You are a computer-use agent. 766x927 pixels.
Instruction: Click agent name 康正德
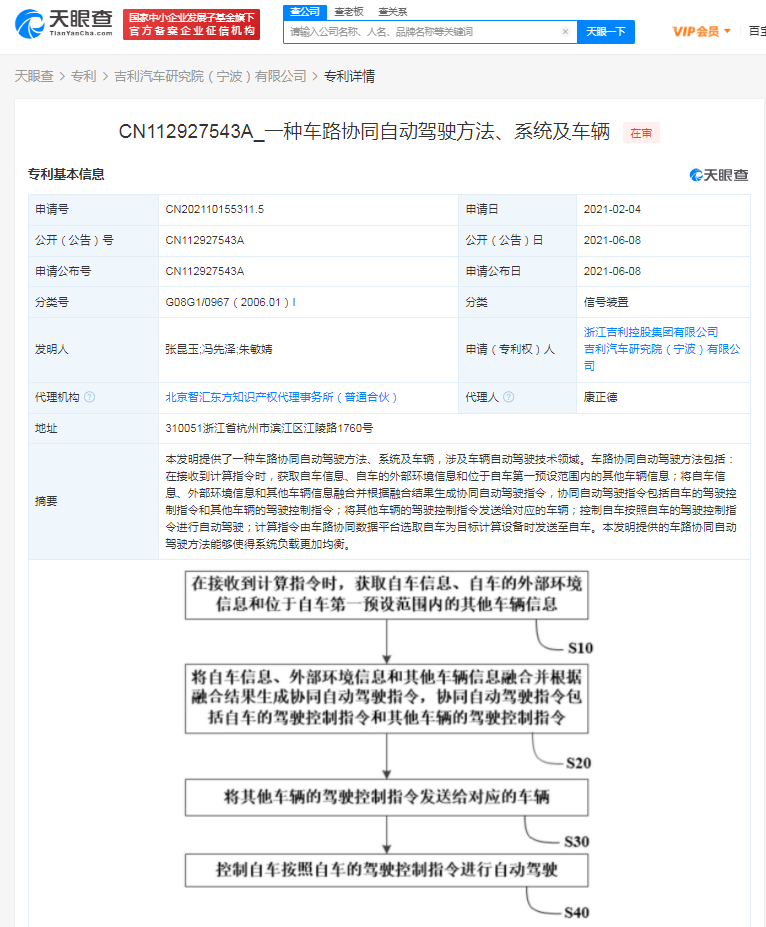click(601, 397)
